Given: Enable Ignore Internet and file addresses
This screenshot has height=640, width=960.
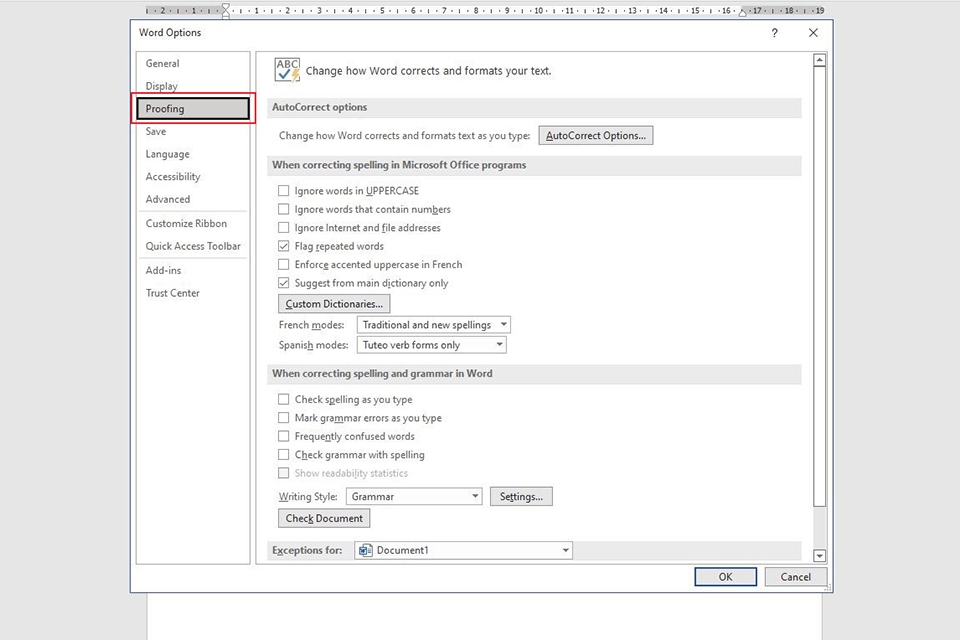Looking at the screenshot, I should [283, 227].
